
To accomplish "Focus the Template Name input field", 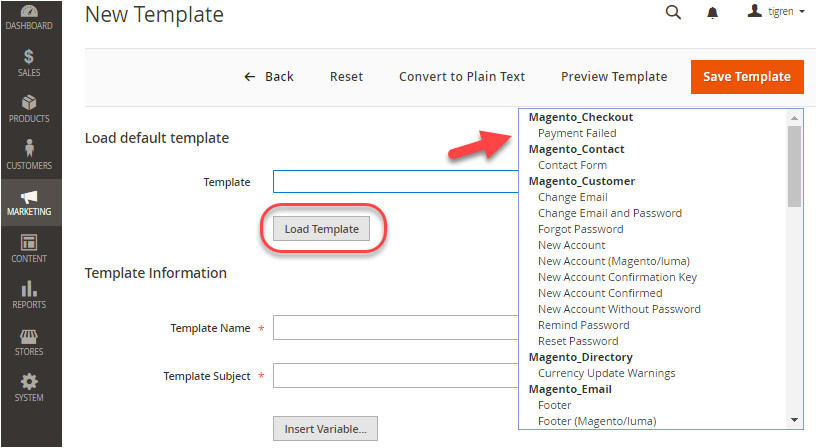I will pyautogui.click(x=396, y=328).
